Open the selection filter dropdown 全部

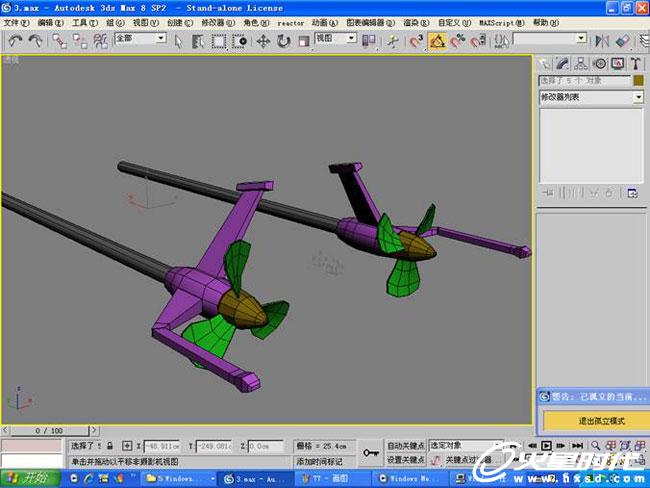(x=140, y=39)
